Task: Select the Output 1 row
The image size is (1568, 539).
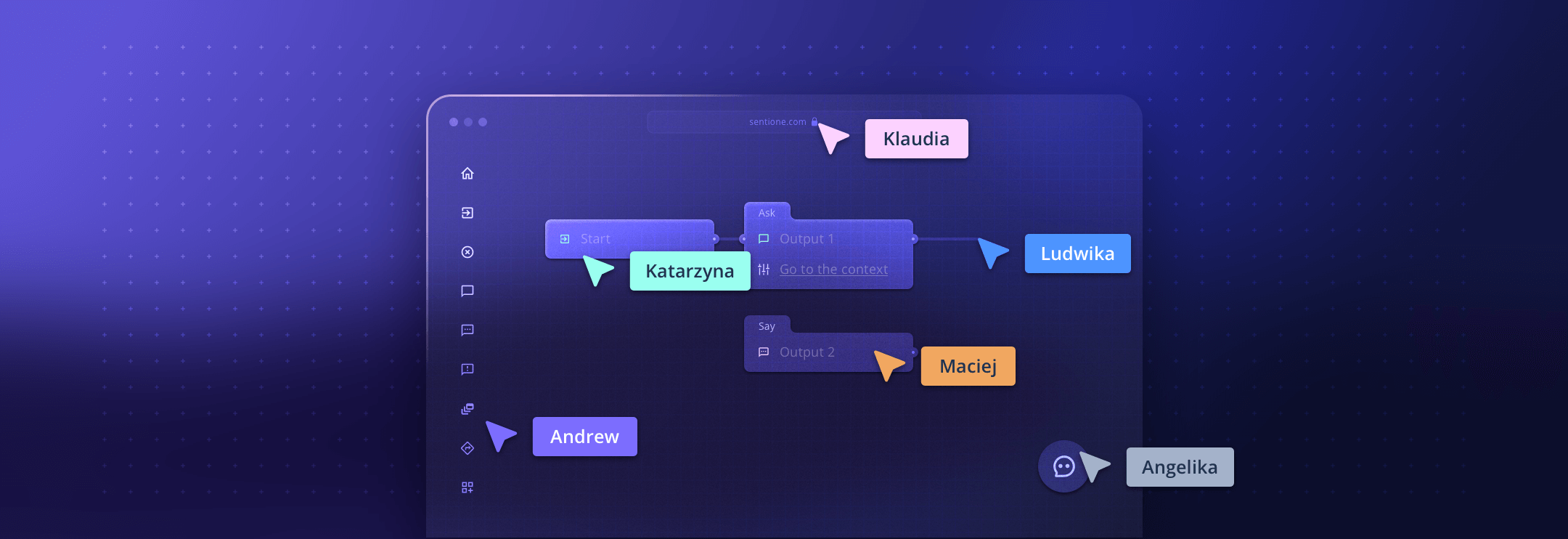Action: pyautogui.click(x=828, y=239)
